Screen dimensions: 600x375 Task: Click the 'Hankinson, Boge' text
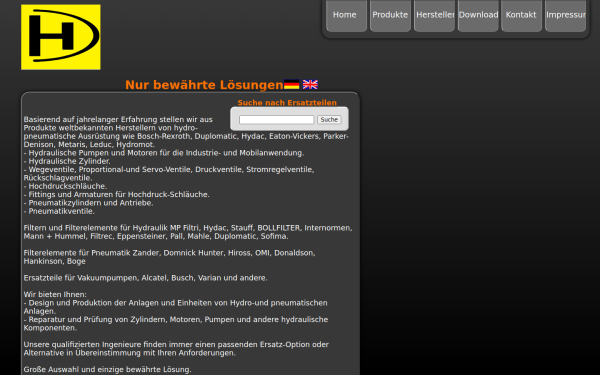[54, 261]
